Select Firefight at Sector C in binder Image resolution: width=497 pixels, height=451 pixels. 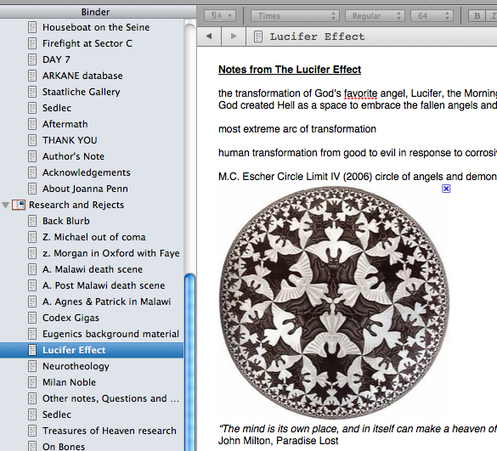click(x=87, y=43)
